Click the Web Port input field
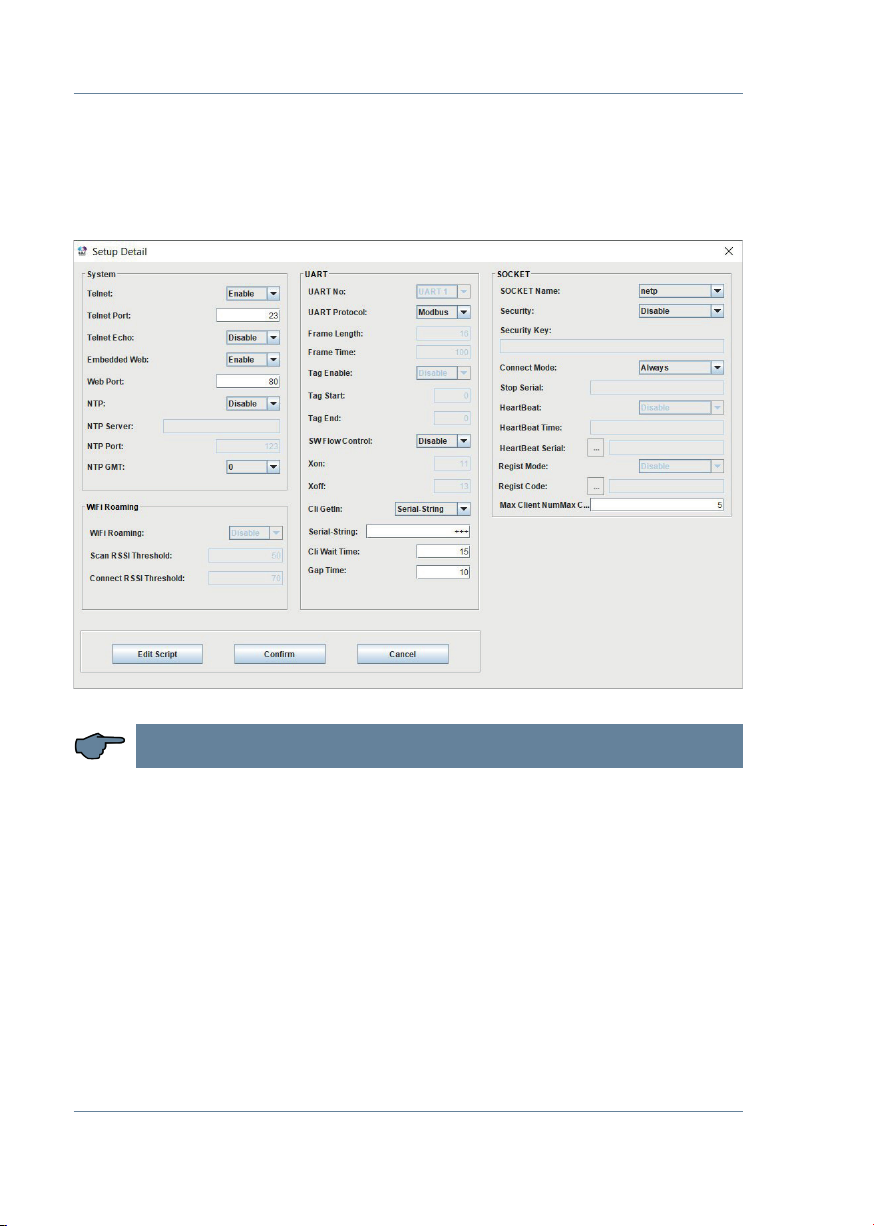This screenshot has width=874, height=1226. [248, 381]
